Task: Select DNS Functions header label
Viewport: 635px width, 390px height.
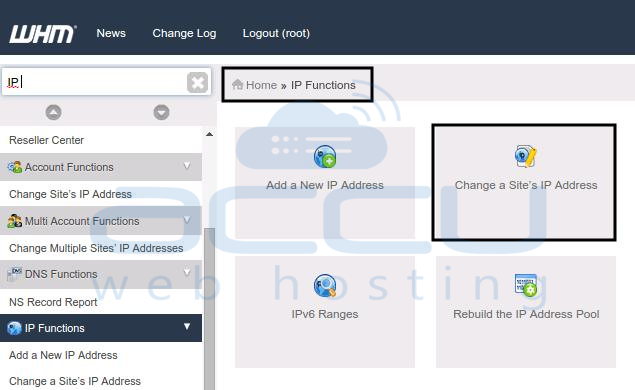Action: tap(61, 274)
